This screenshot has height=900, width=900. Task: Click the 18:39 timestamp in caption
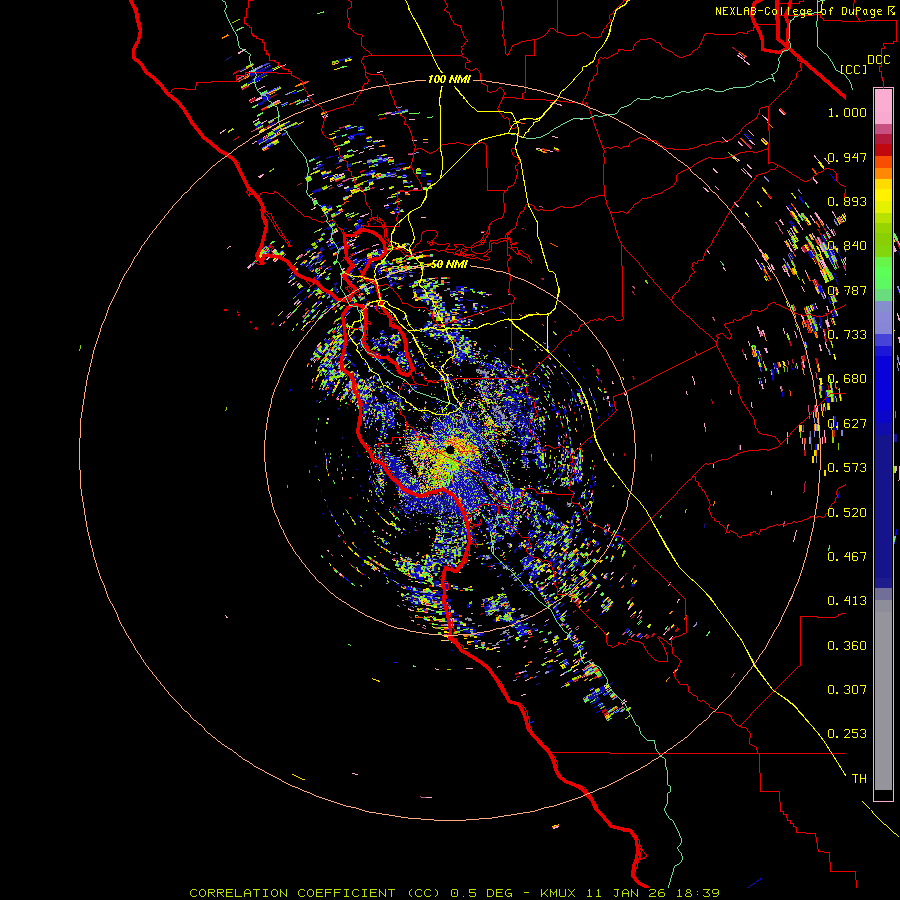pyautogui.click(x=698, y=893)
